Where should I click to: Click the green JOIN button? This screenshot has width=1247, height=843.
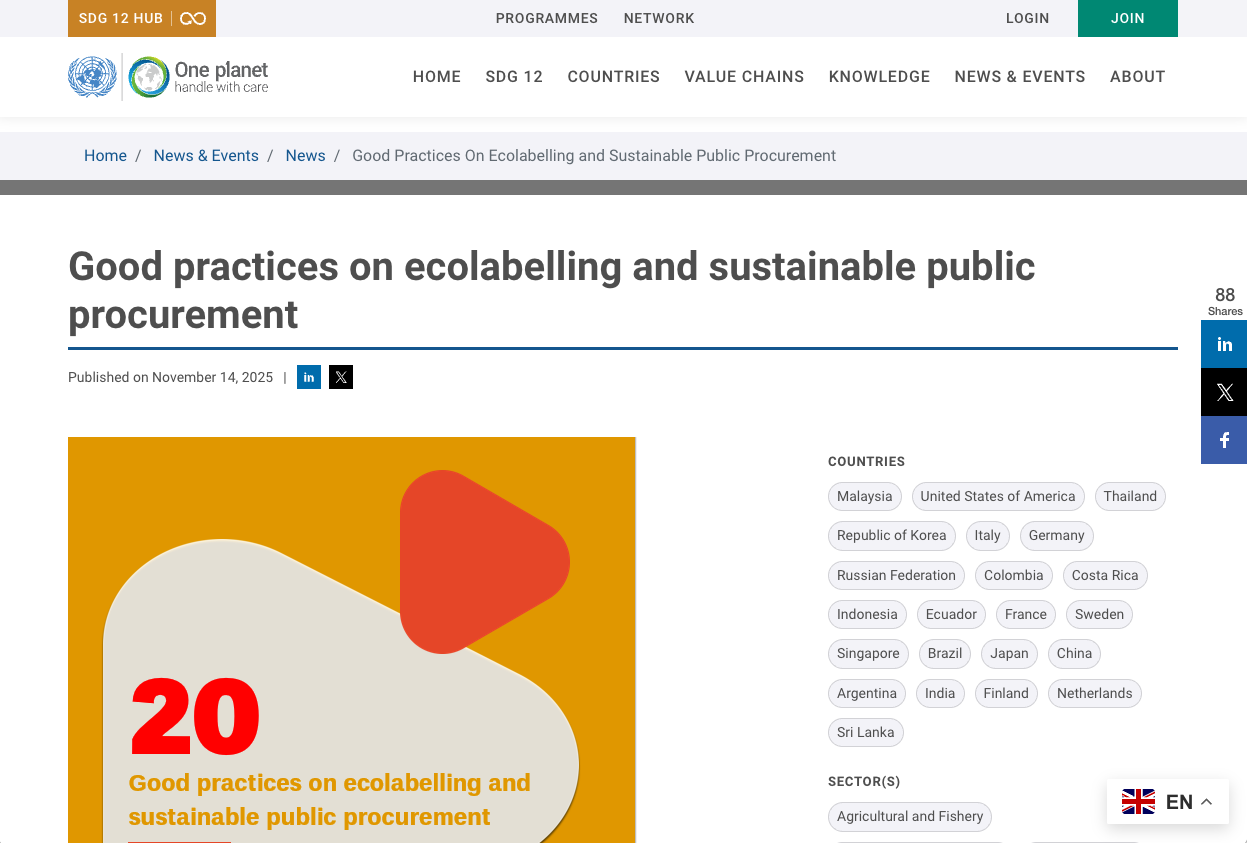coord(1128,18)
